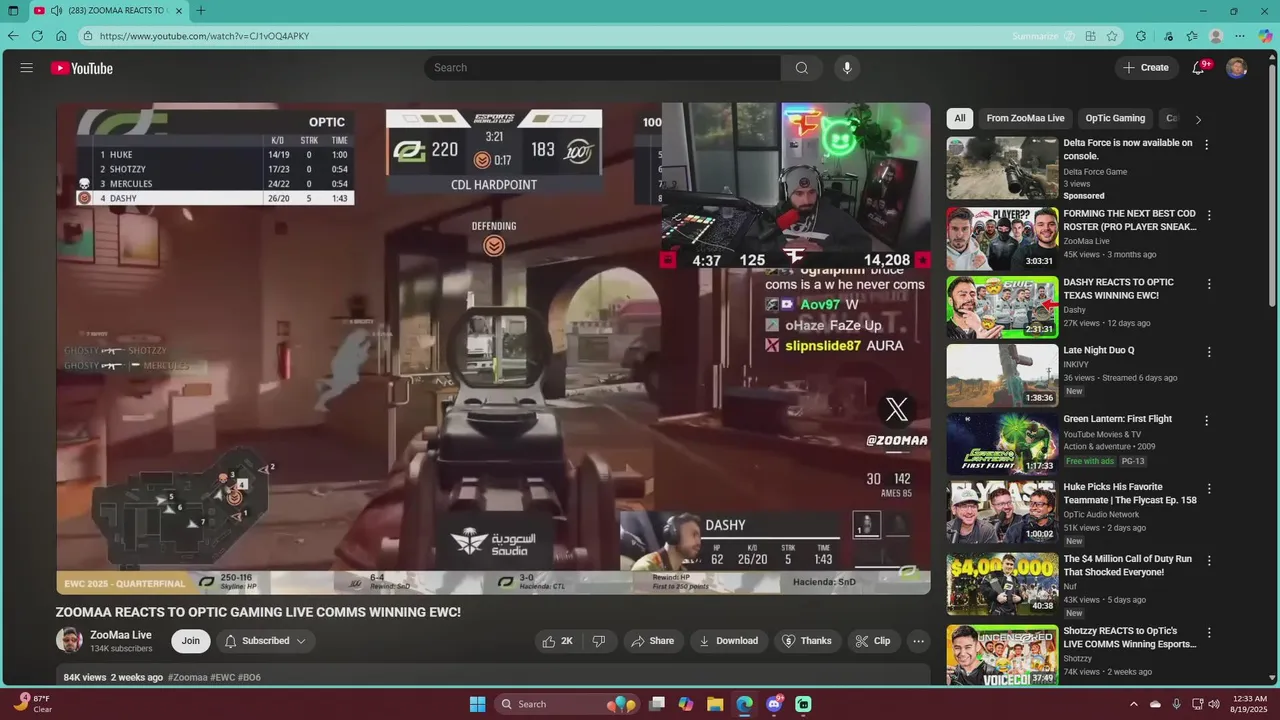
Task: Open Edge settings and more menu
Action: pos(1240,36)
